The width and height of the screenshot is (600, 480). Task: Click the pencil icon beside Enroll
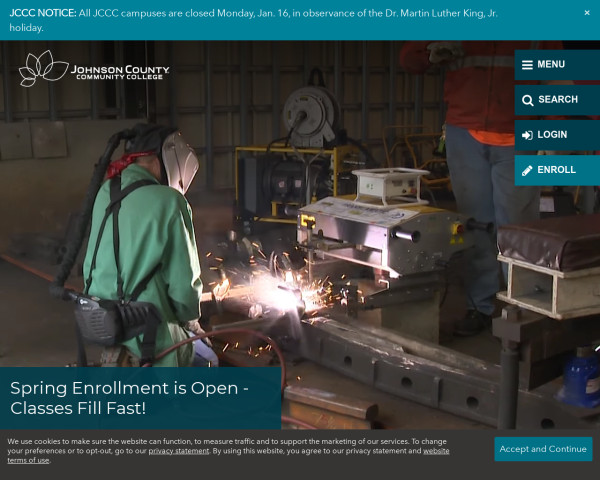click(526, 170)
